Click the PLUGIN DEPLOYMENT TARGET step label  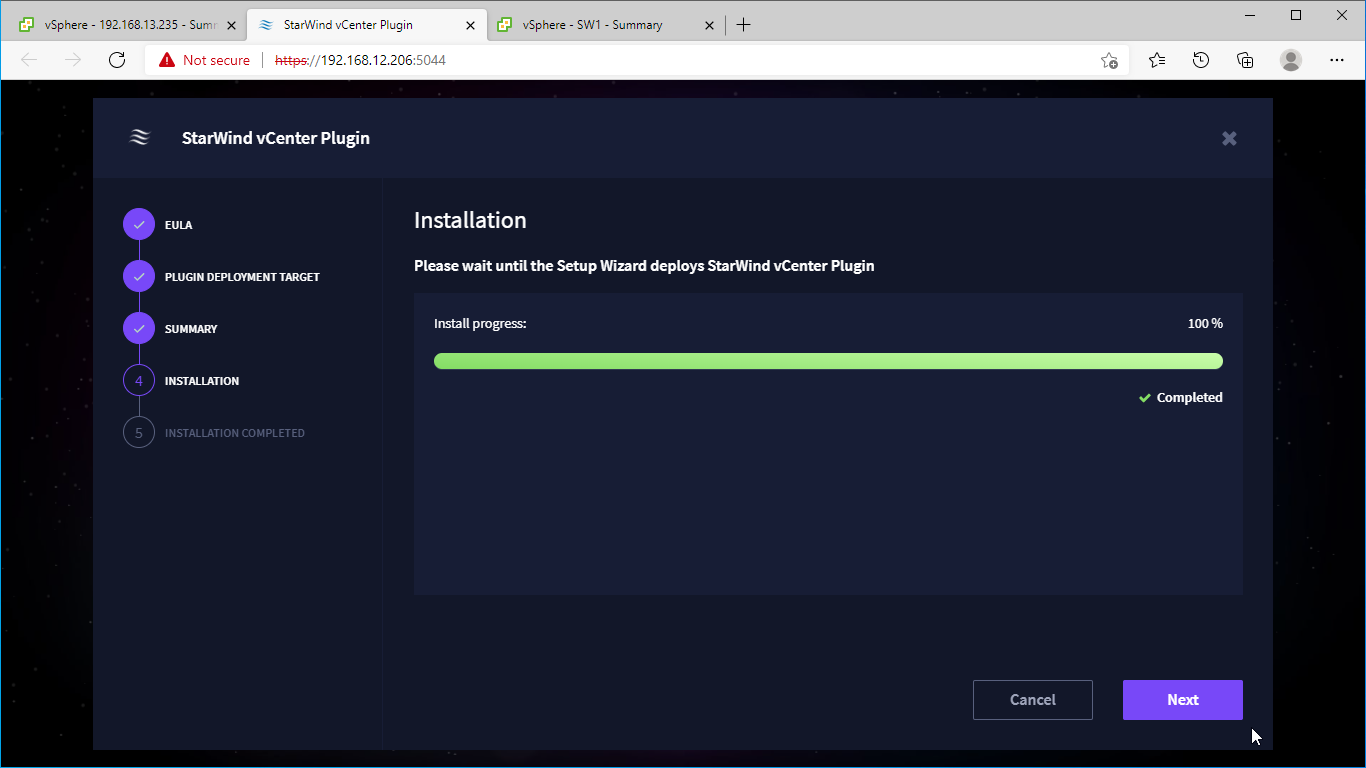242,277
